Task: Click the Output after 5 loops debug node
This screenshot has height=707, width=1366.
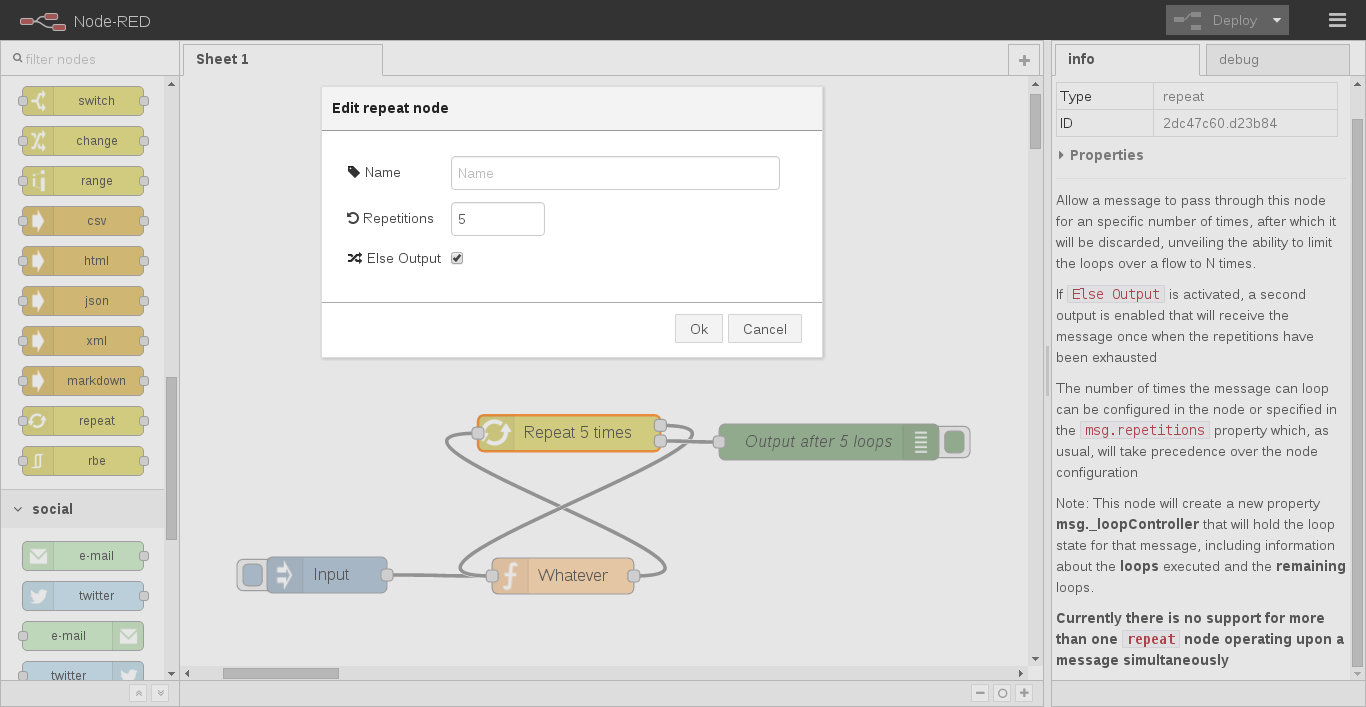Action: [x=829, y=442]
